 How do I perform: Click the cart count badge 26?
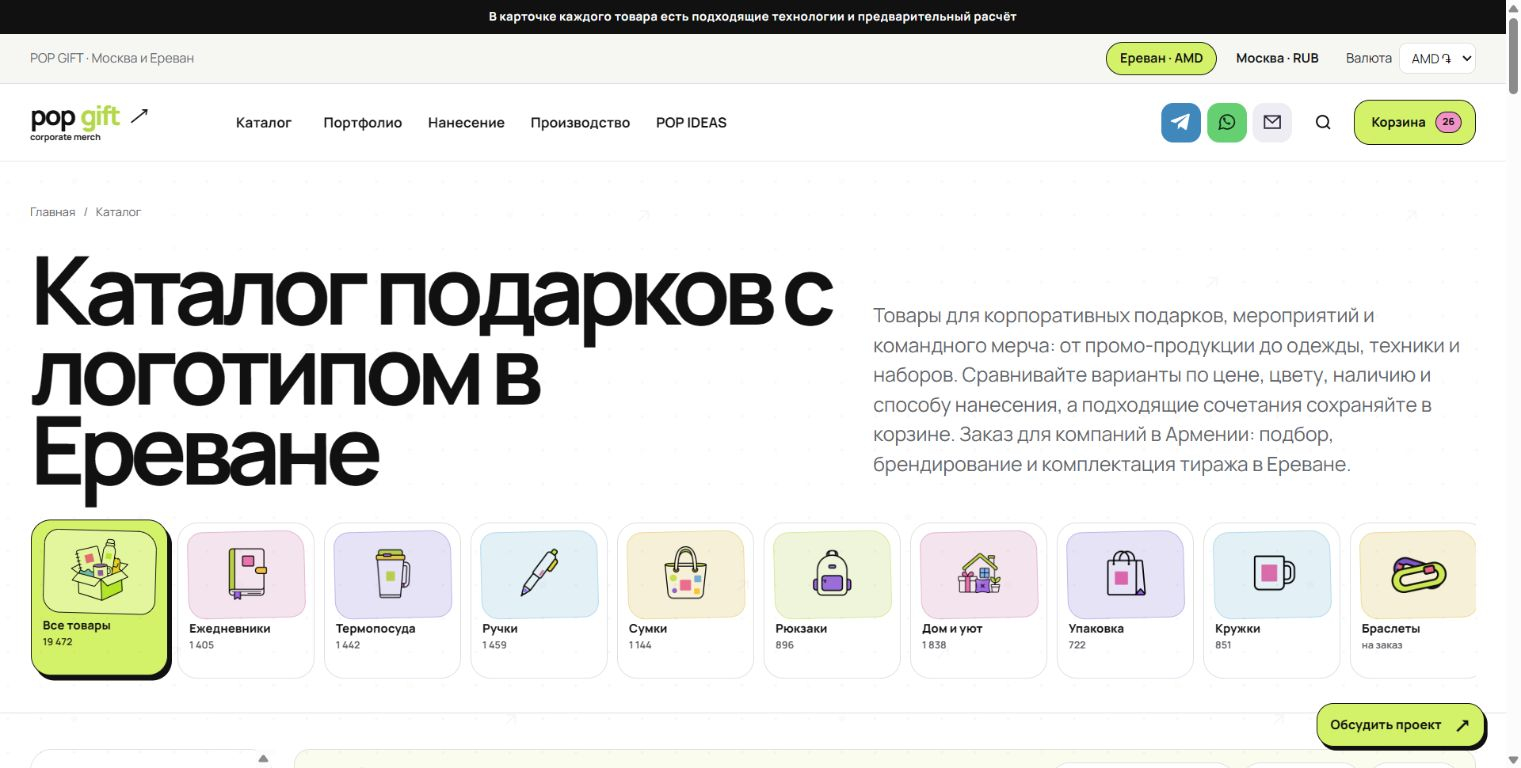(1448, 123)
